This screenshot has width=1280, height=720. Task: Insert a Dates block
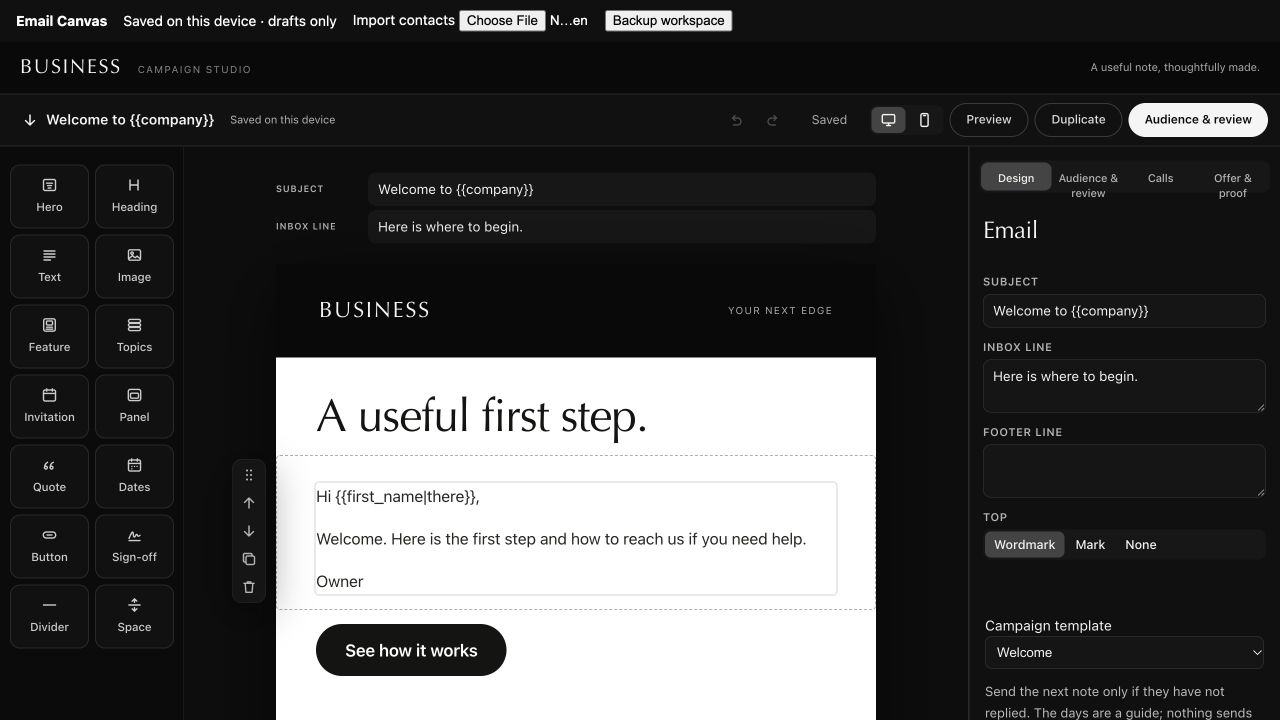tap(134, 476)
